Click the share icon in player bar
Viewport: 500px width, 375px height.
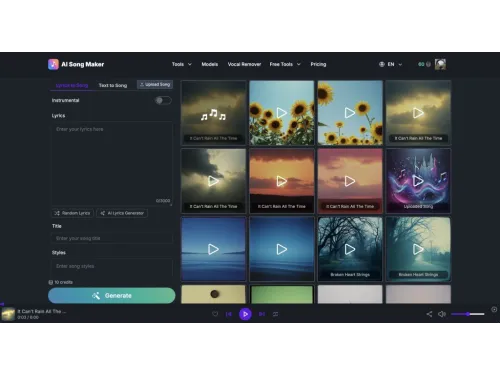click(x=429, y=314)
